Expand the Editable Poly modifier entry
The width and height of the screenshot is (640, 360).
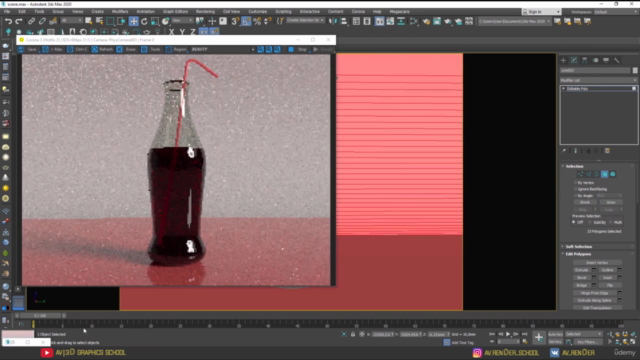click(x=564, y=89)
